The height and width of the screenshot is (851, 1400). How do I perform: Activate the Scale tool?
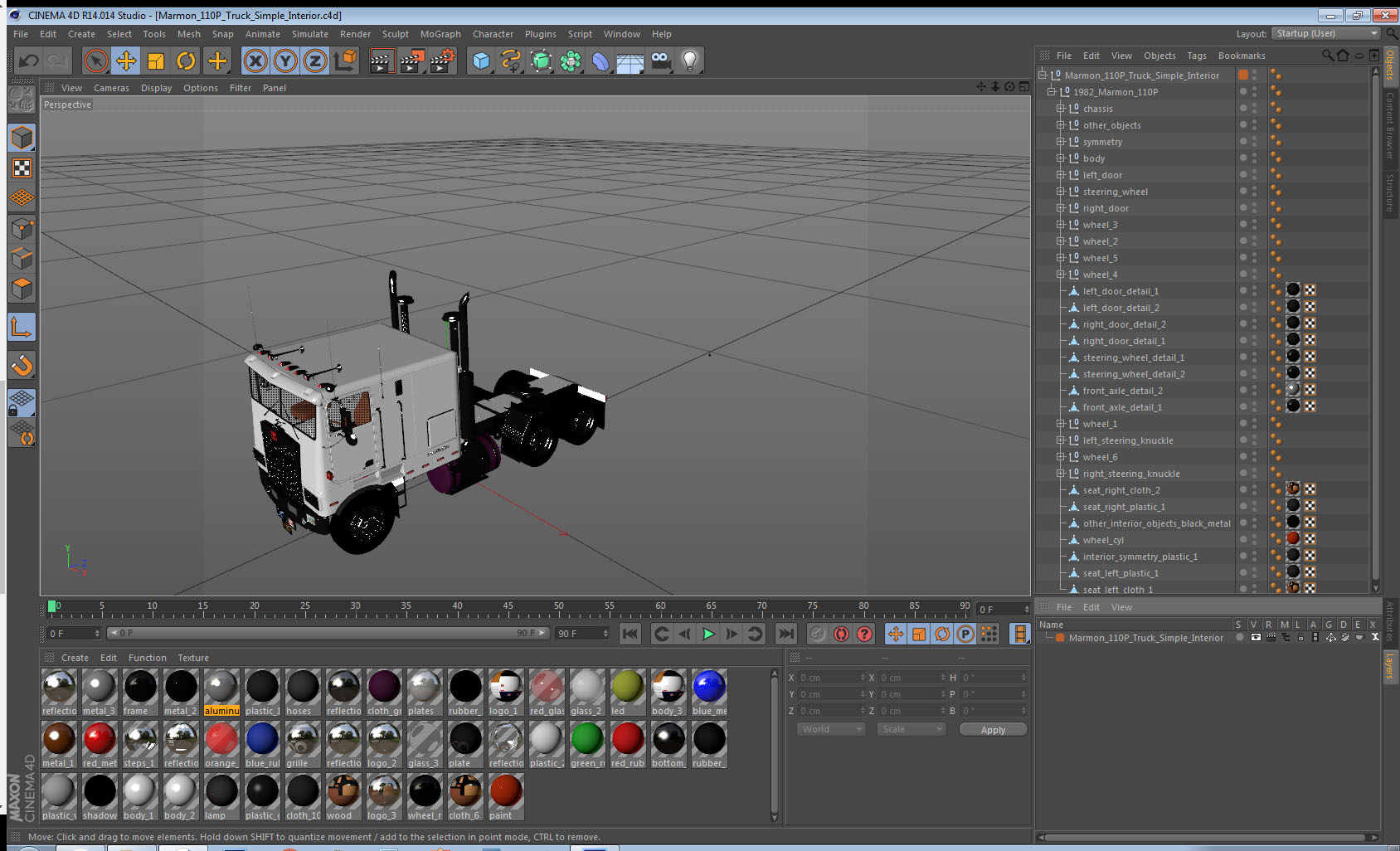click(x=156, y=61)
